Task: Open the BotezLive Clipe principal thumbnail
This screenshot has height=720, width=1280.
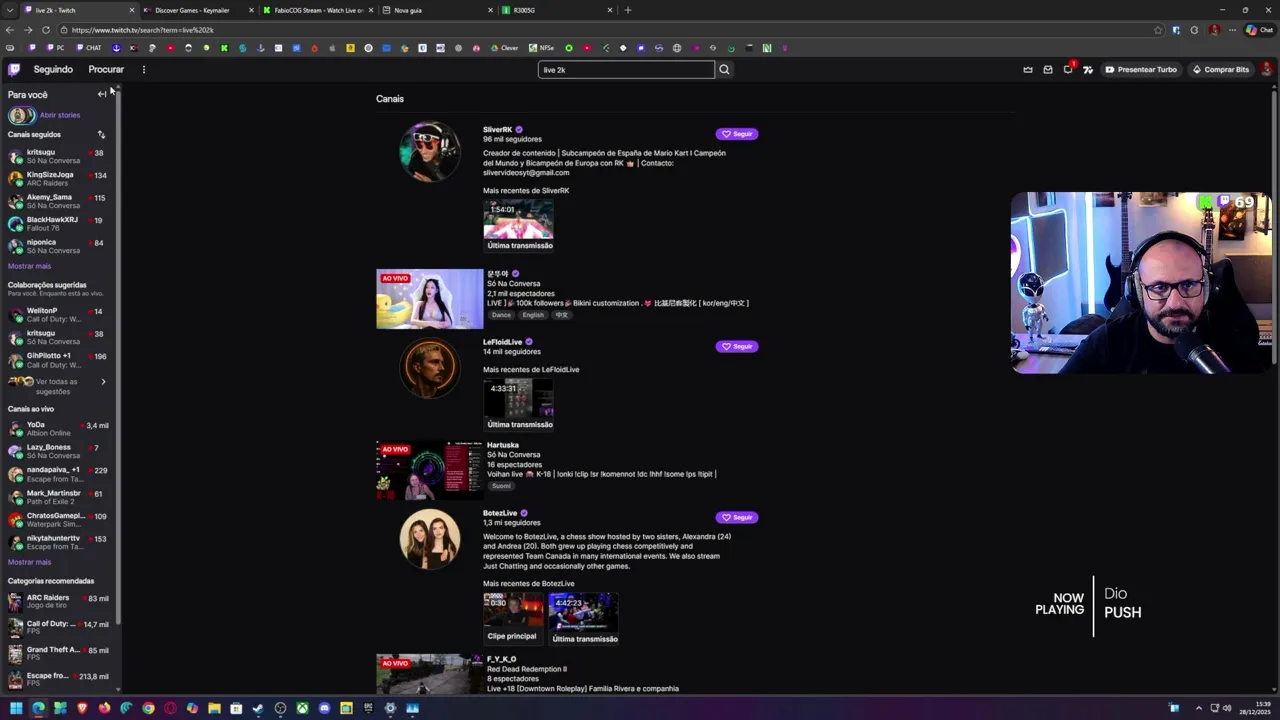Action: click(513, 611)
